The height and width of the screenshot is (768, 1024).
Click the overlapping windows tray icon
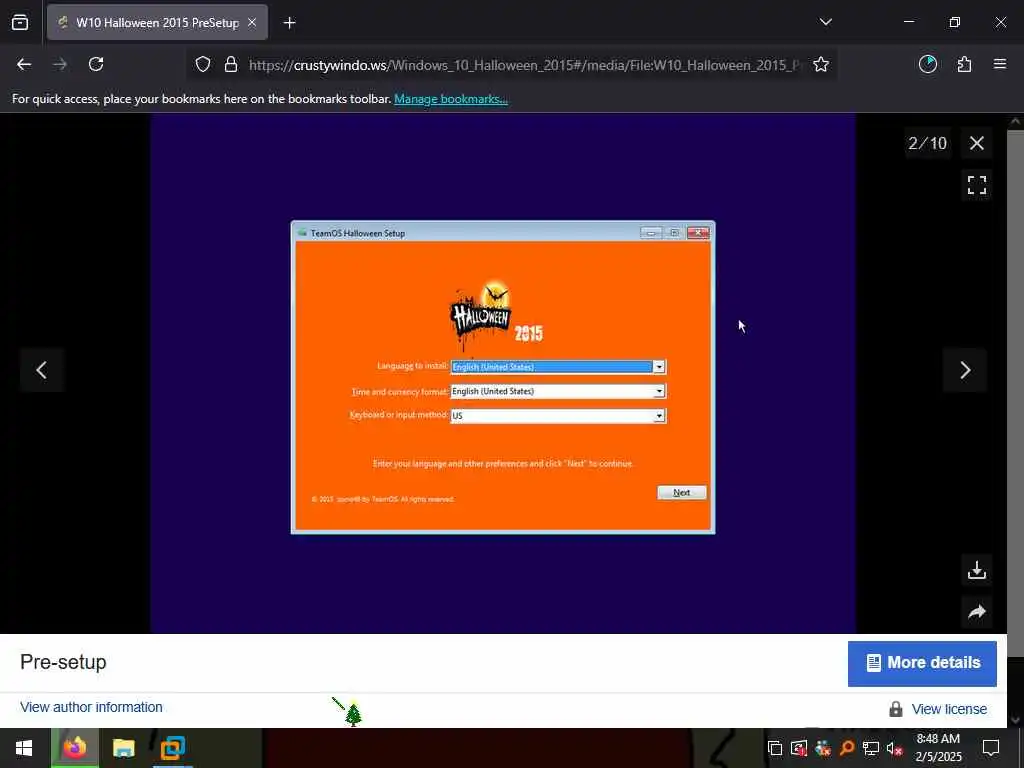775,748
